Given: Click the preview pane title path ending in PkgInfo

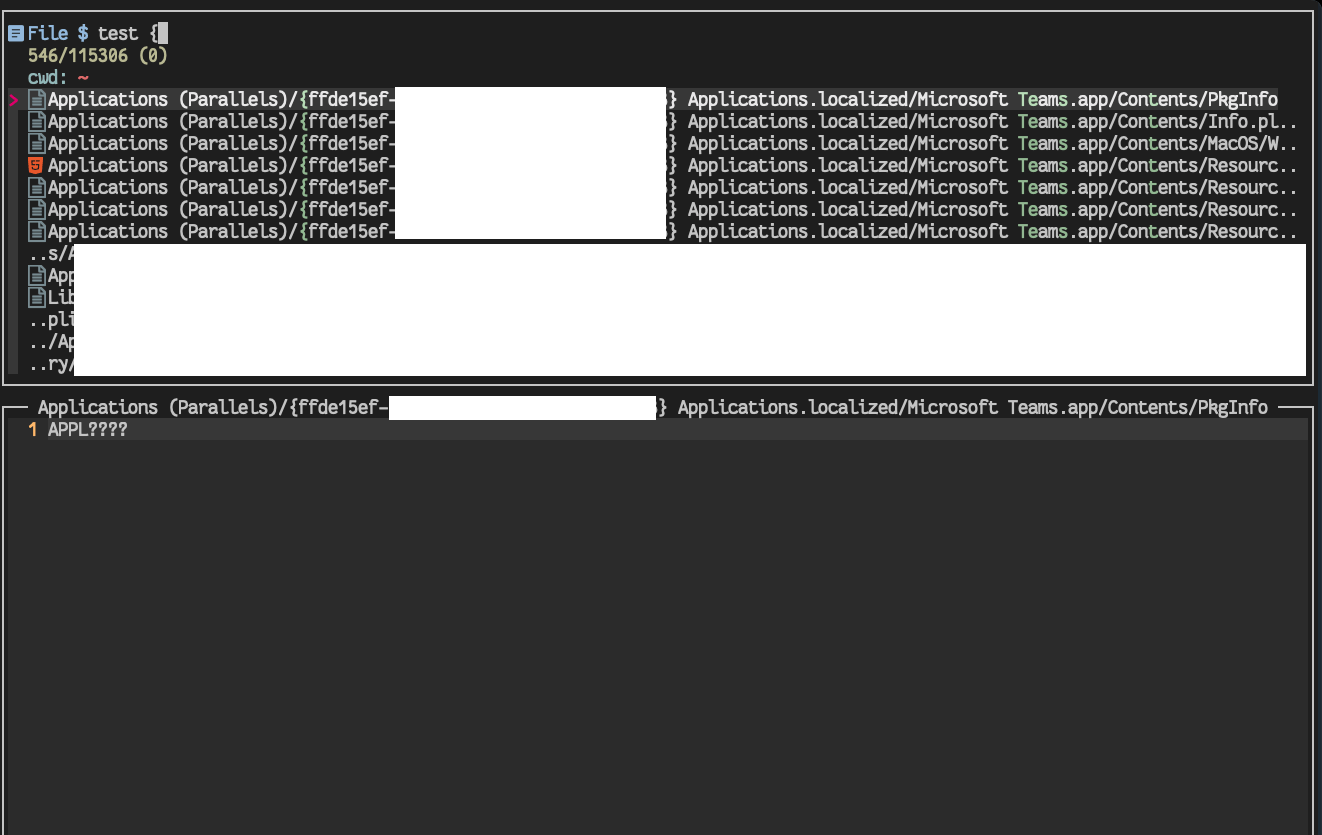Looking at the screenshot, I should pyautogui.click(x=653, y=408).
